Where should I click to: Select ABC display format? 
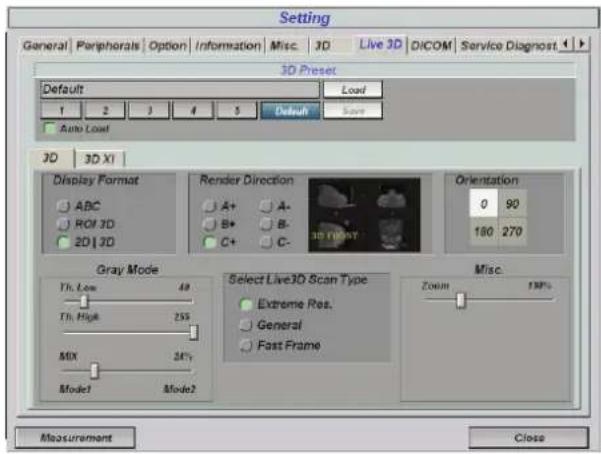coord(63,206)
